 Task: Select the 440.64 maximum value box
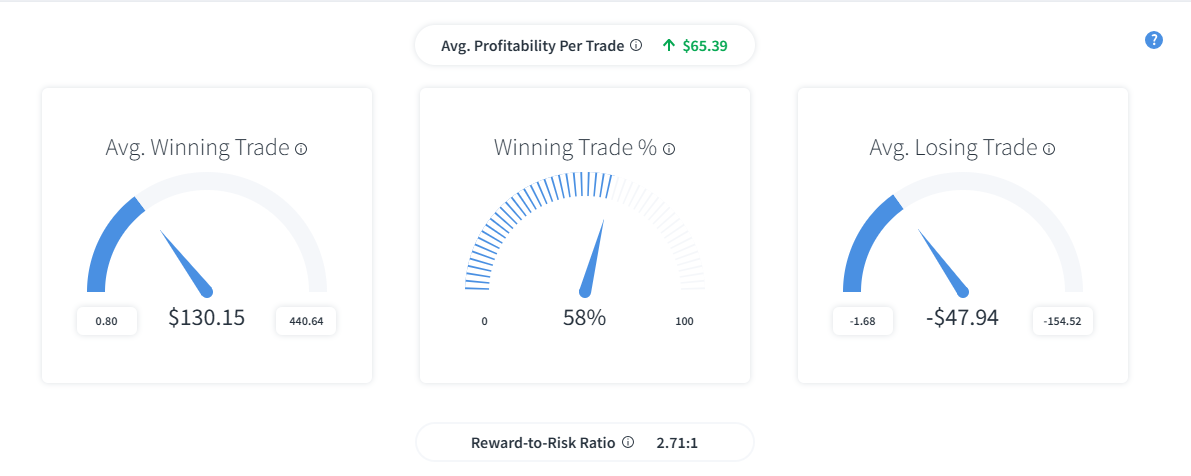click(306, 321)
